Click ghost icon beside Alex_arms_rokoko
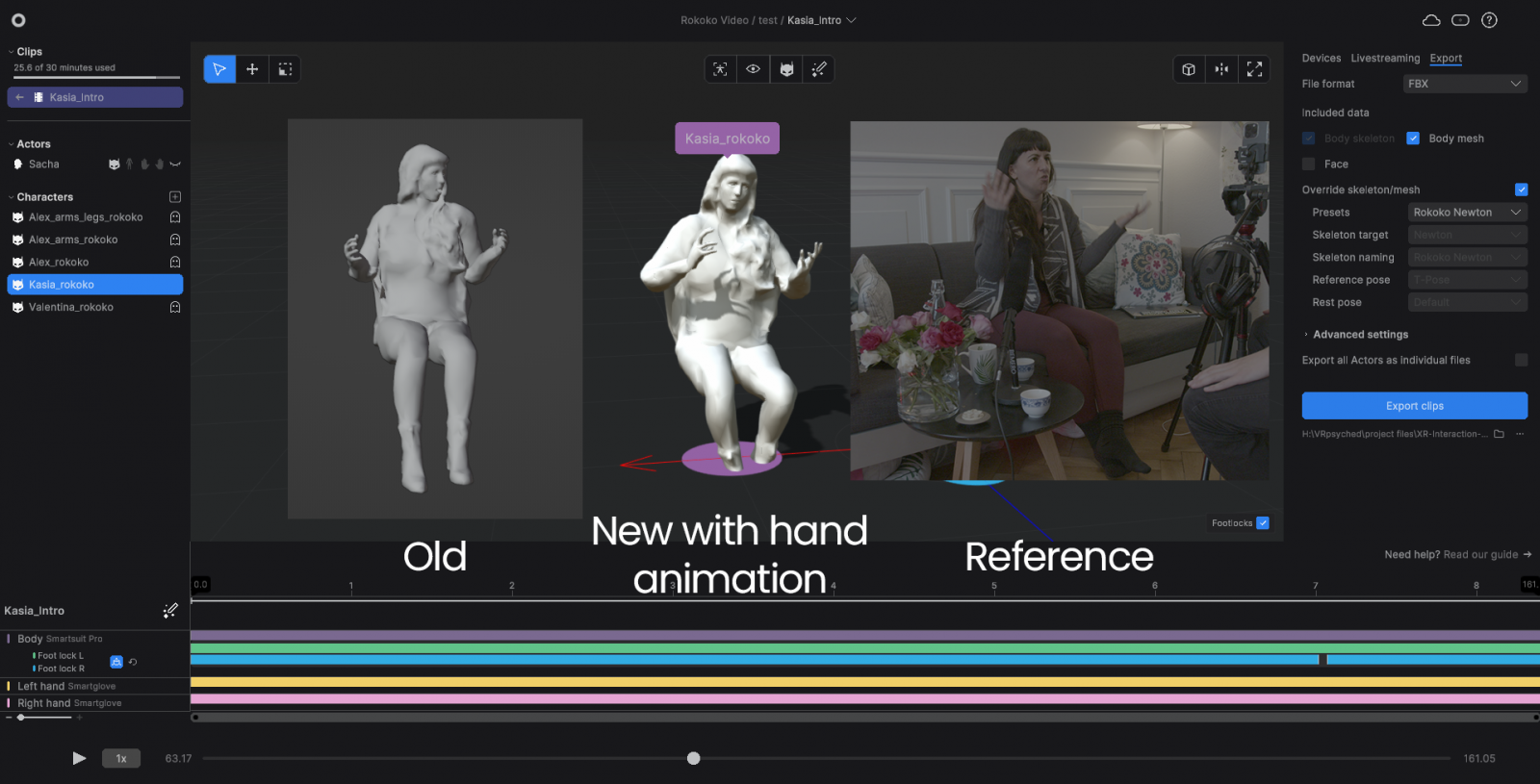 [x=175, y=240]
